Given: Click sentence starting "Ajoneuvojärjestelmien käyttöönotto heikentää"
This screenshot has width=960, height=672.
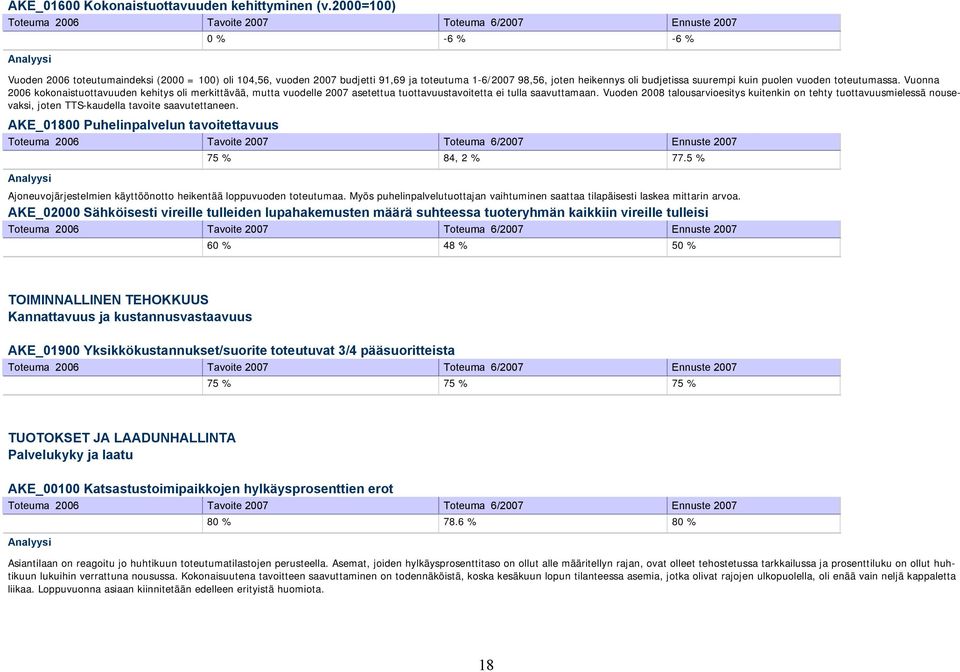Looking at the screenshot, I should tap(374, 196).
